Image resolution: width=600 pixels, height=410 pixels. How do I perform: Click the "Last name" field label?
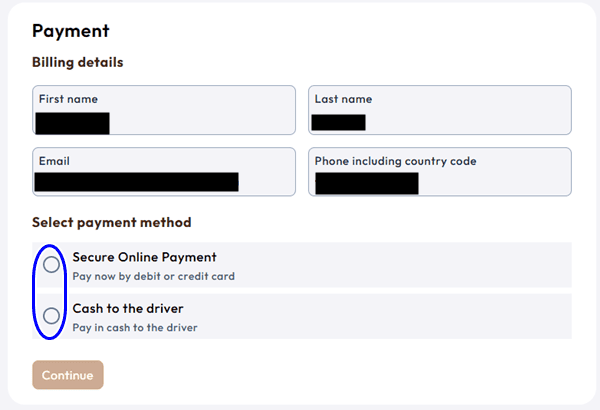(343, 99)
